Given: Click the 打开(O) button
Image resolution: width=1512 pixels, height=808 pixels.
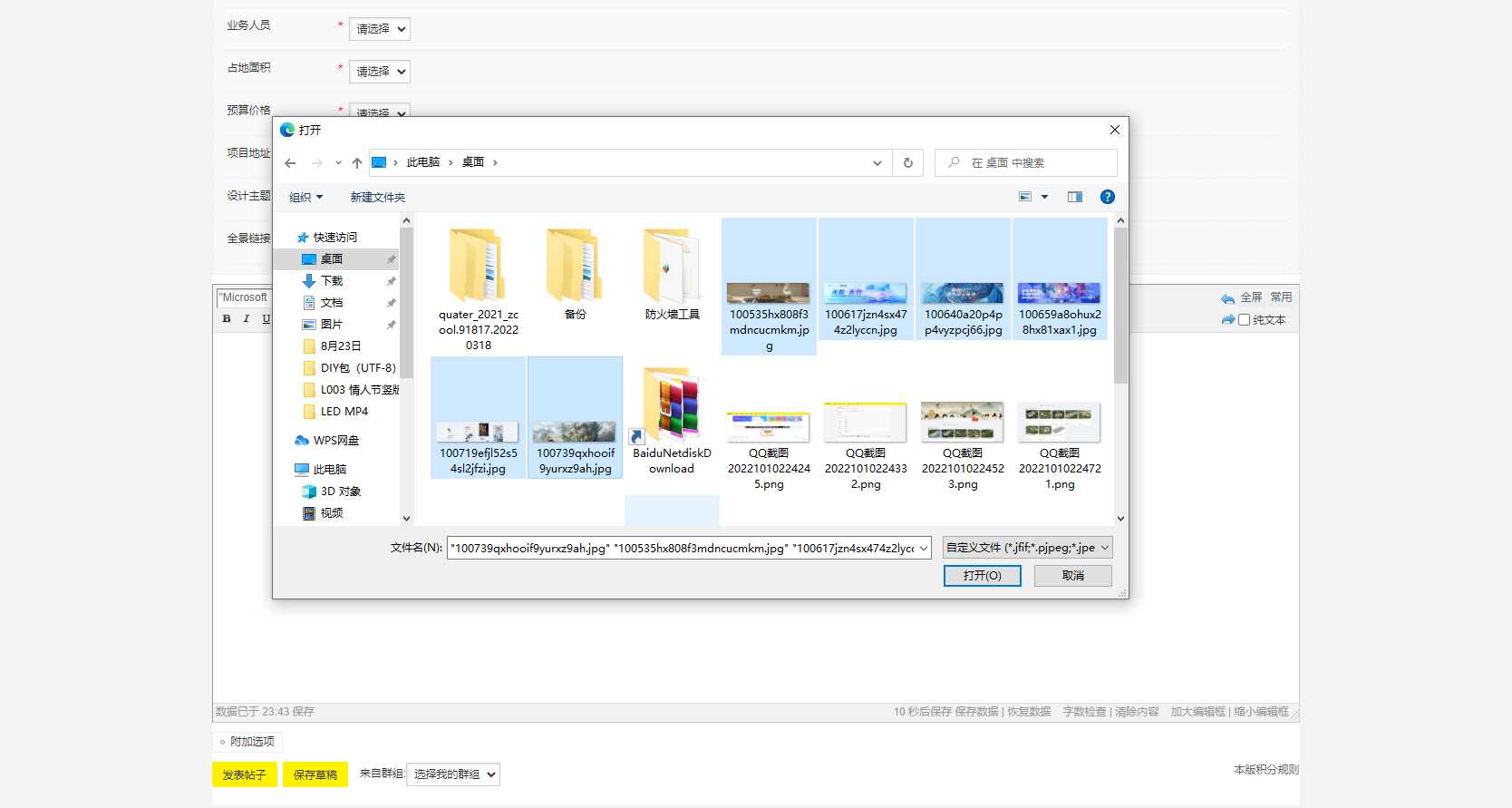Looking at the screenshot, I should click(982, 576).
